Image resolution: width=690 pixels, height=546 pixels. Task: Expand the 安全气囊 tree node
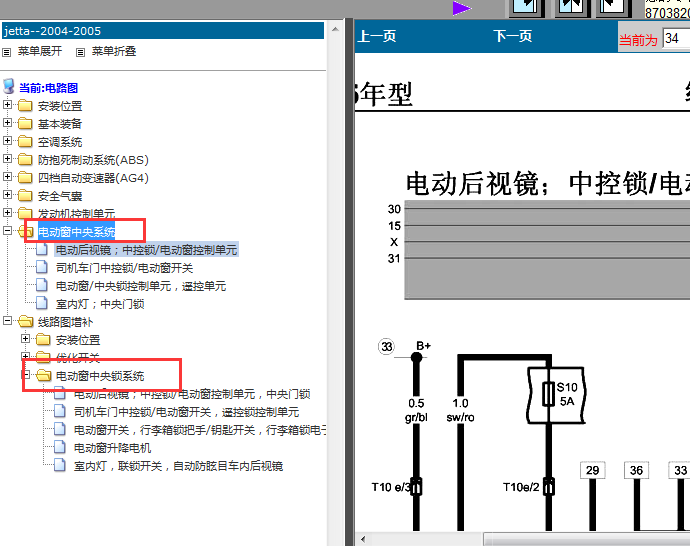pos(7,195)
